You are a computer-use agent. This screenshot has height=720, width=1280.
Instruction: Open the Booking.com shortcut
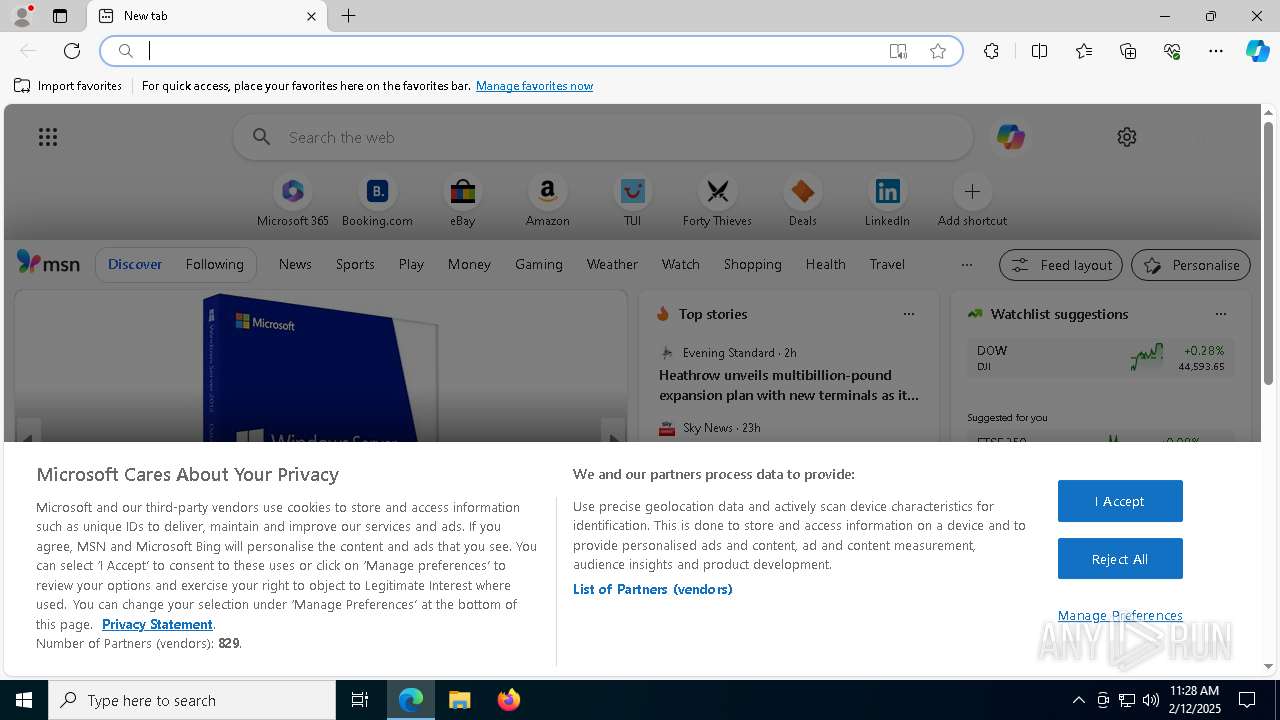[377, 201]
